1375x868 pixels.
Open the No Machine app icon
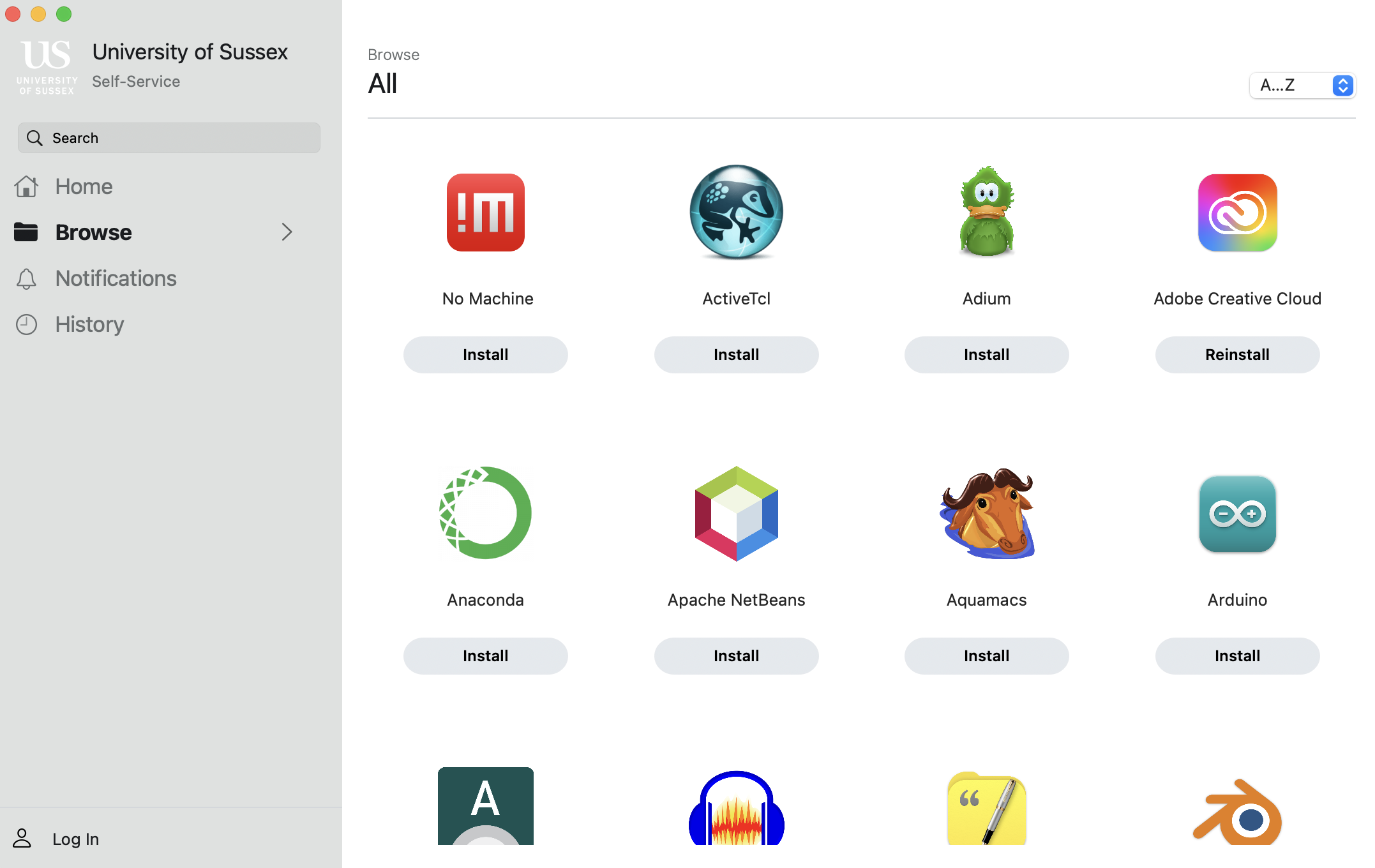click(x=485, y=213)
